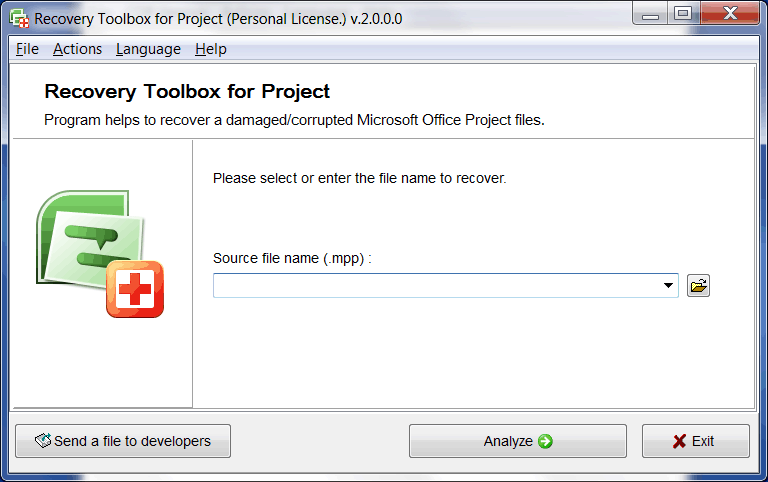The height and width of the screenshot is (482, 768).
Task: Click the red X icon on Exit
Action: click(x=679, y=441)
